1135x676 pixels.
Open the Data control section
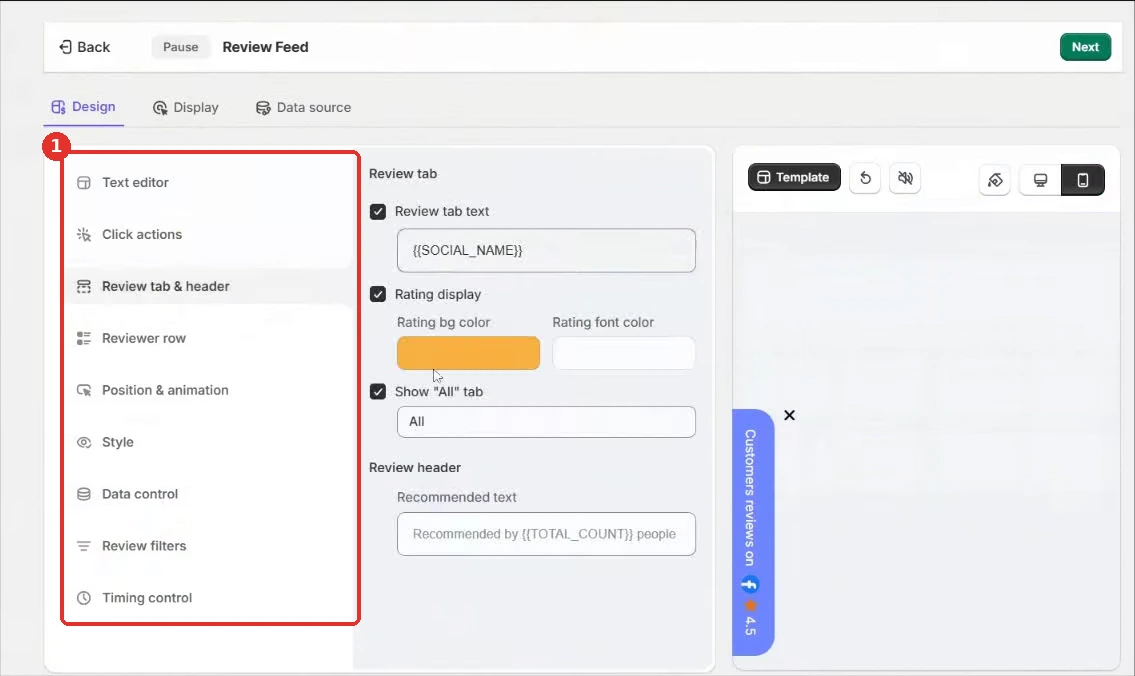click(210, 494)
